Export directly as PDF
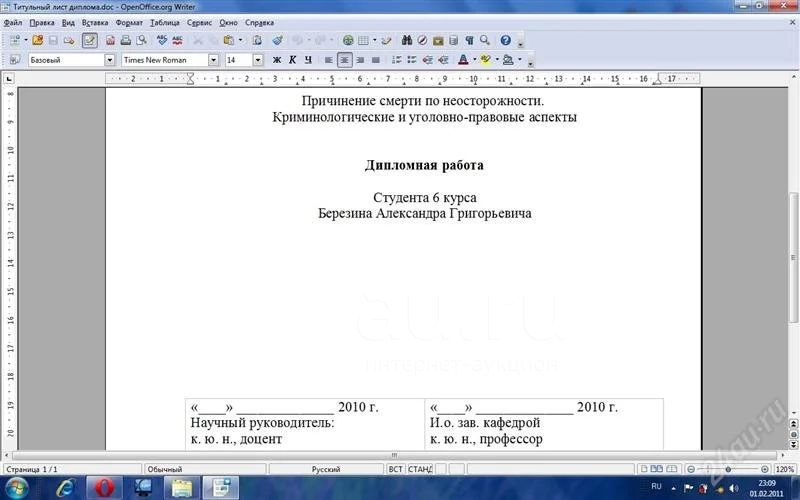The height and width of the screenshot is (500, 800). pyautogui.click(x=110, y=40)
